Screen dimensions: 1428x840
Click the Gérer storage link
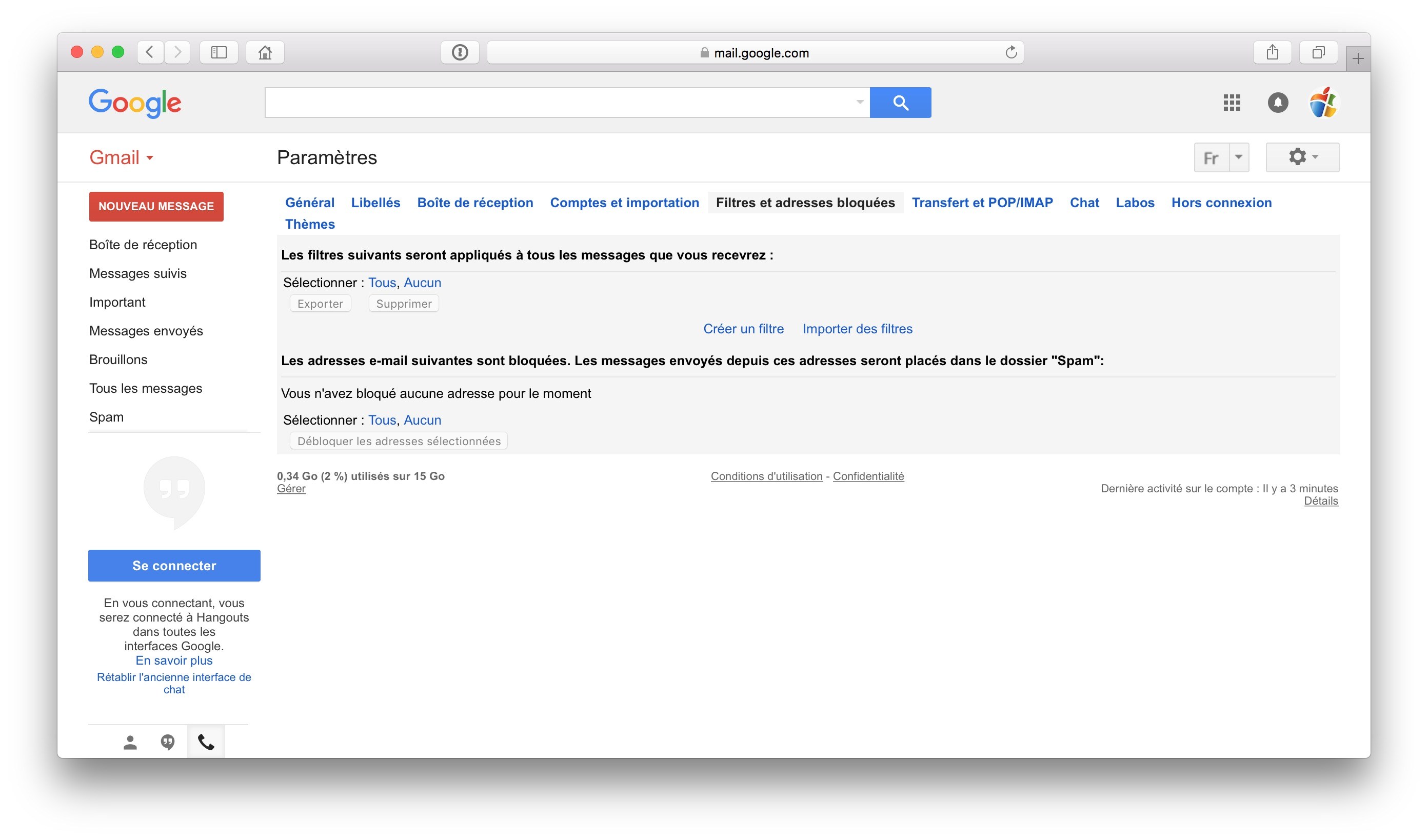(291, 489)
